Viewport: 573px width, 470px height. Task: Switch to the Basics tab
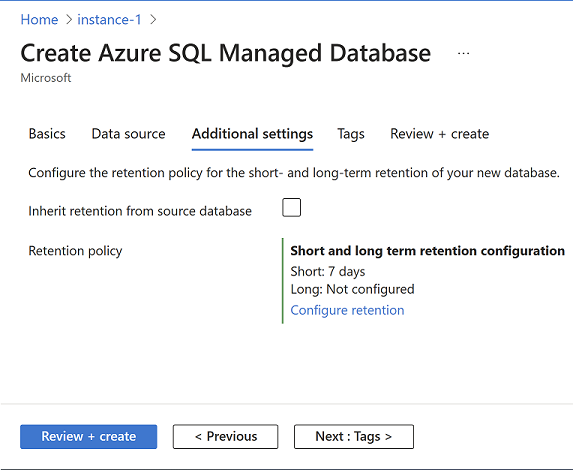coord(47,134)
